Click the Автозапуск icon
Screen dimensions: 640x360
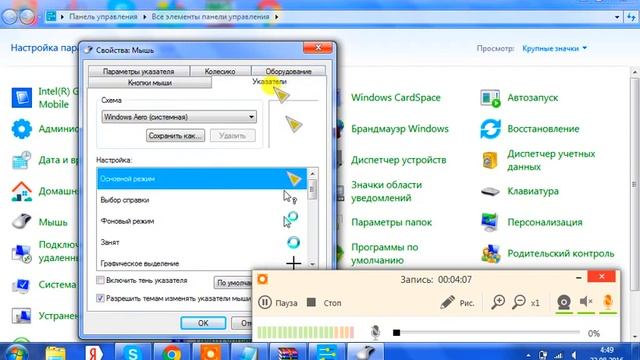[490, 98]
